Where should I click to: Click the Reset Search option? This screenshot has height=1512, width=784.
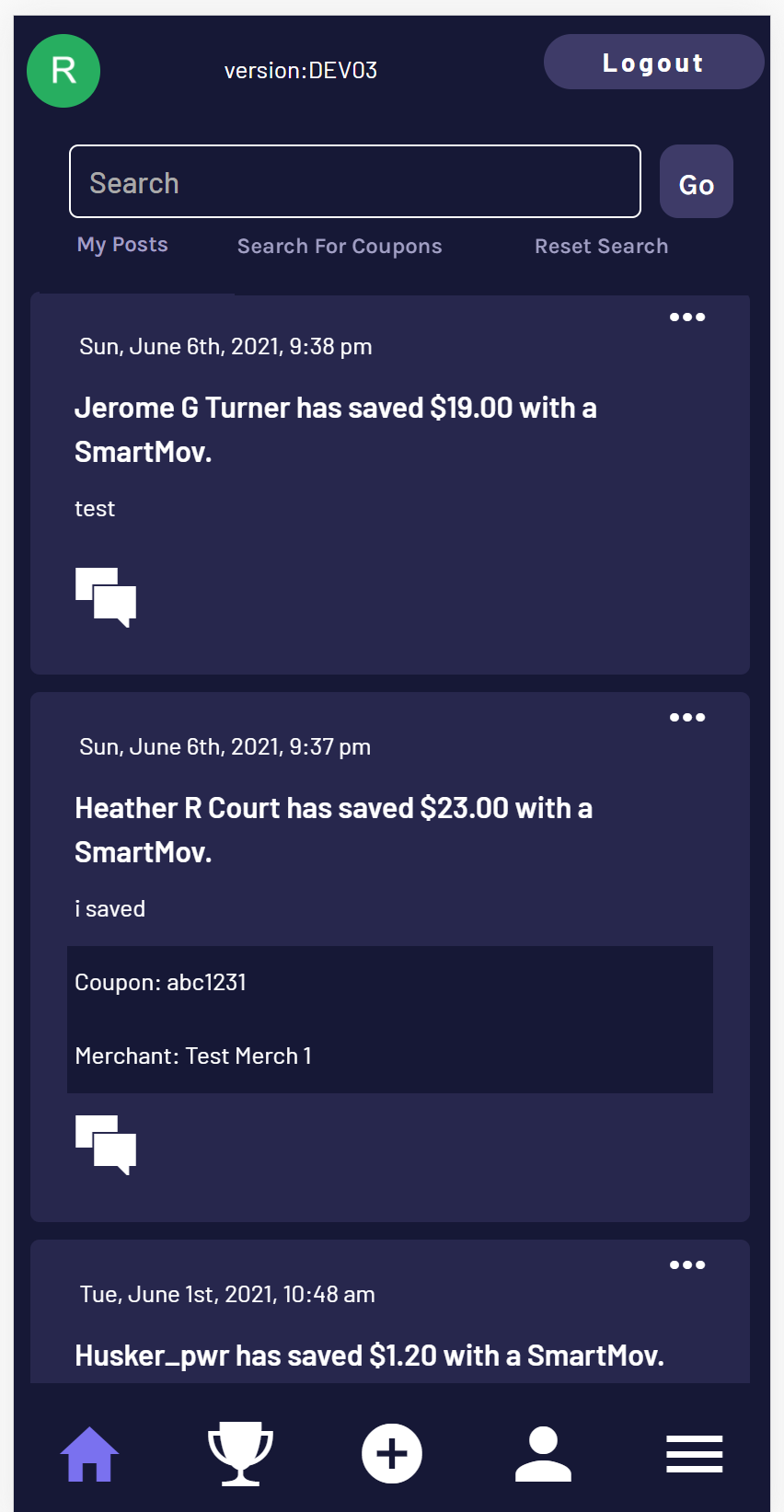pos(601,246)
